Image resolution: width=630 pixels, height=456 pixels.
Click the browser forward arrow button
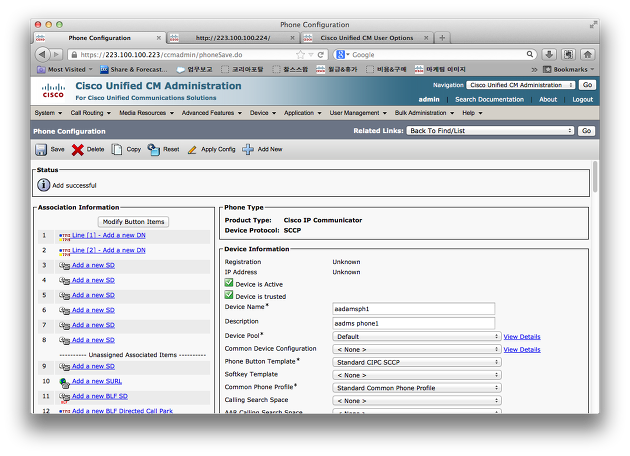(57, 54)
